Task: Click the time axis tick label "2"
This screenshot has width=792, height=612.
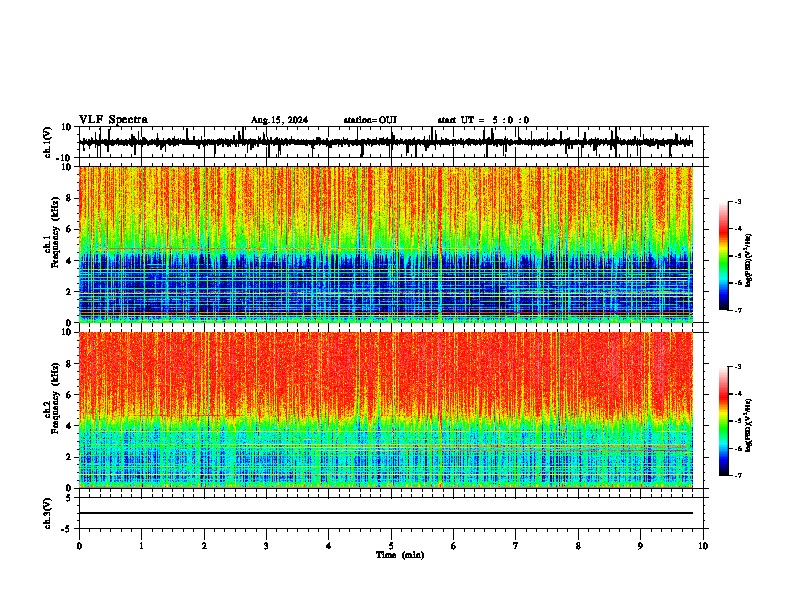Action: pyautogui.click(x=204, y=546)
